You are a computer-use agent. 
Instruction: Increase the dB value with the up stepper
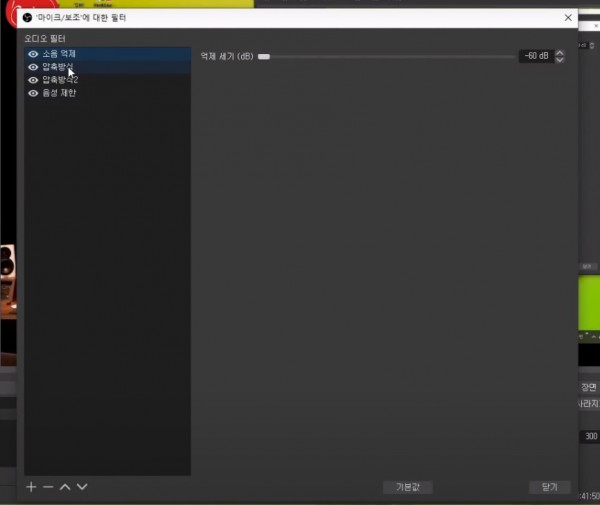click(559, 53)
